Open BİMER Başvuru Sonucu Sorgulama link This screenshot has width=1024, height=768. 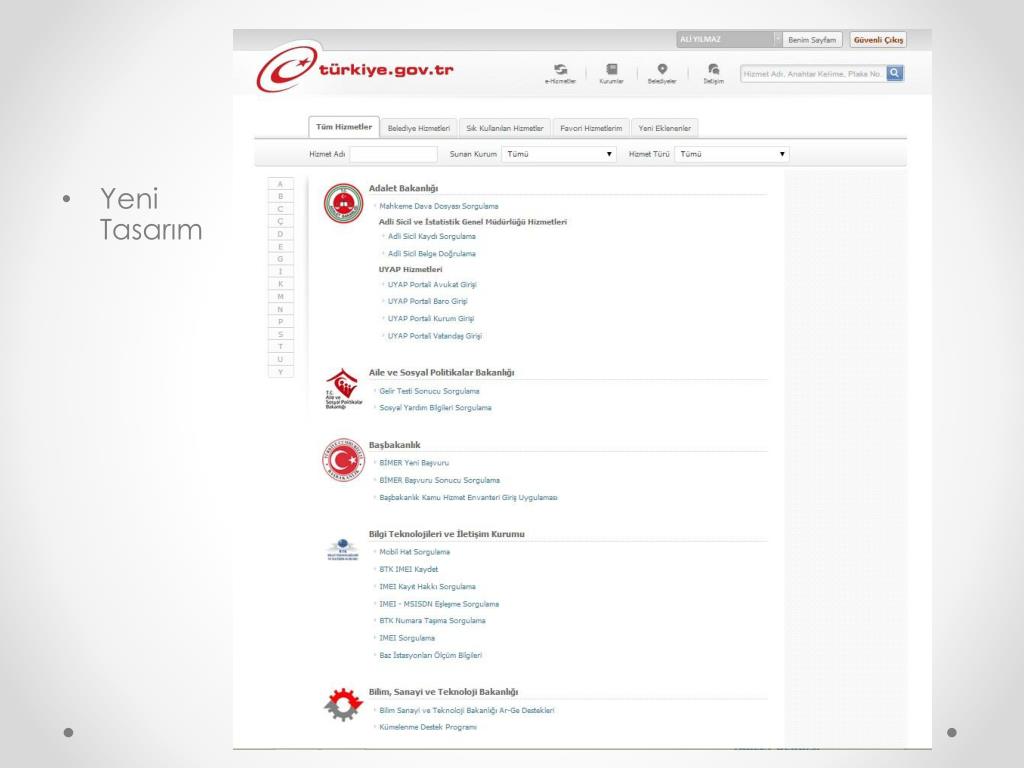(440, 480)
